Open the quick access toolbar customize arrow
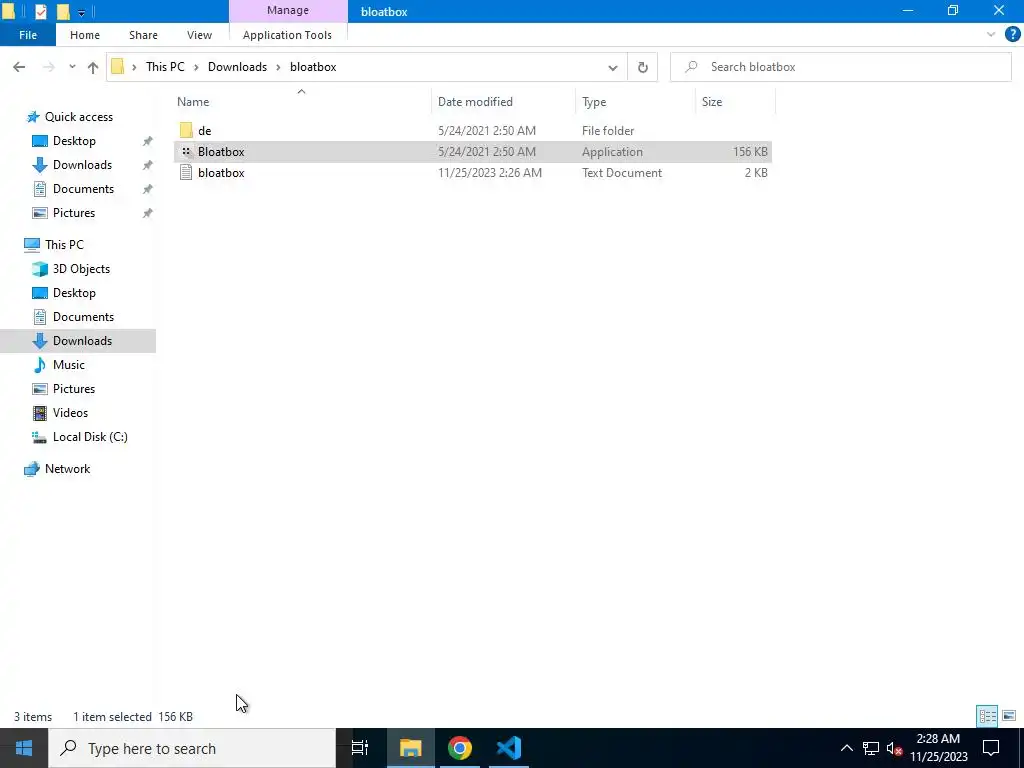Viewport: 1024px width, 768px height. [82, 12]
